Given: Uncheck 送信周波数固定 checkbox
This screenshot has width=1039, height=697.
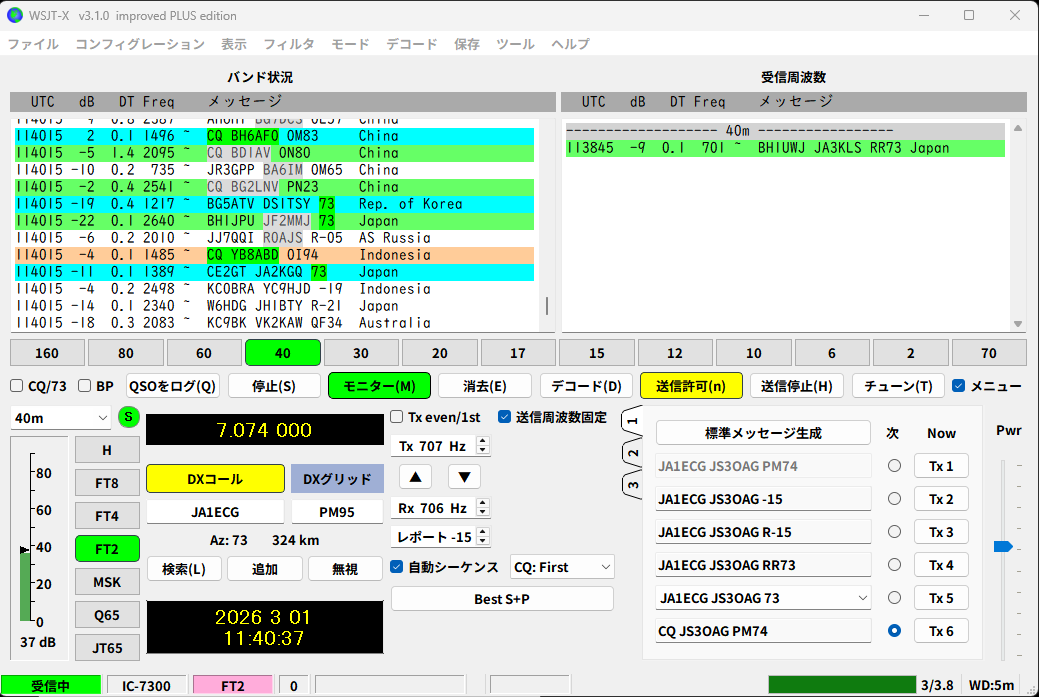Looking at the screenshot, I should [x=504, y=417].
